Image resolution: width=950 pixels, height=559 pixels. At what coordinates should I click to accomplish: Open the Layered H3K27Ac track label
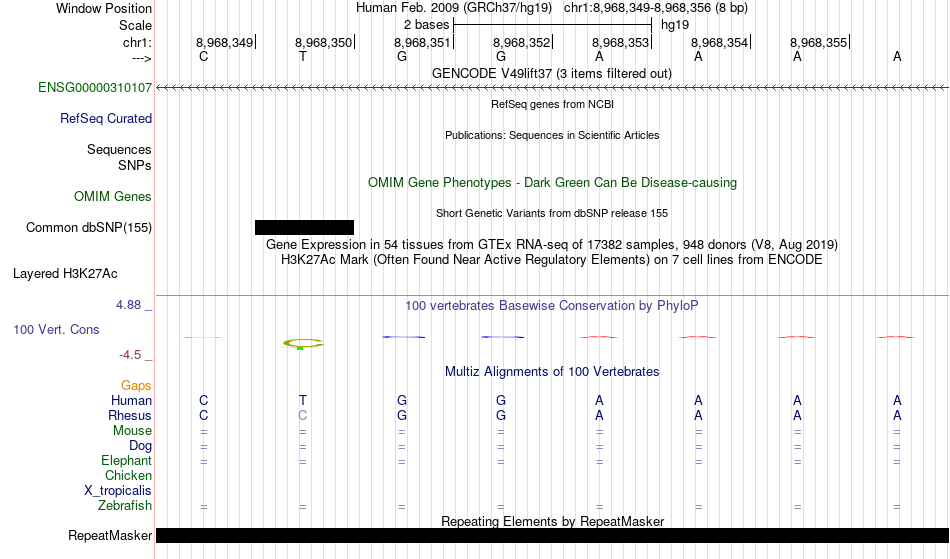point(65,274)
